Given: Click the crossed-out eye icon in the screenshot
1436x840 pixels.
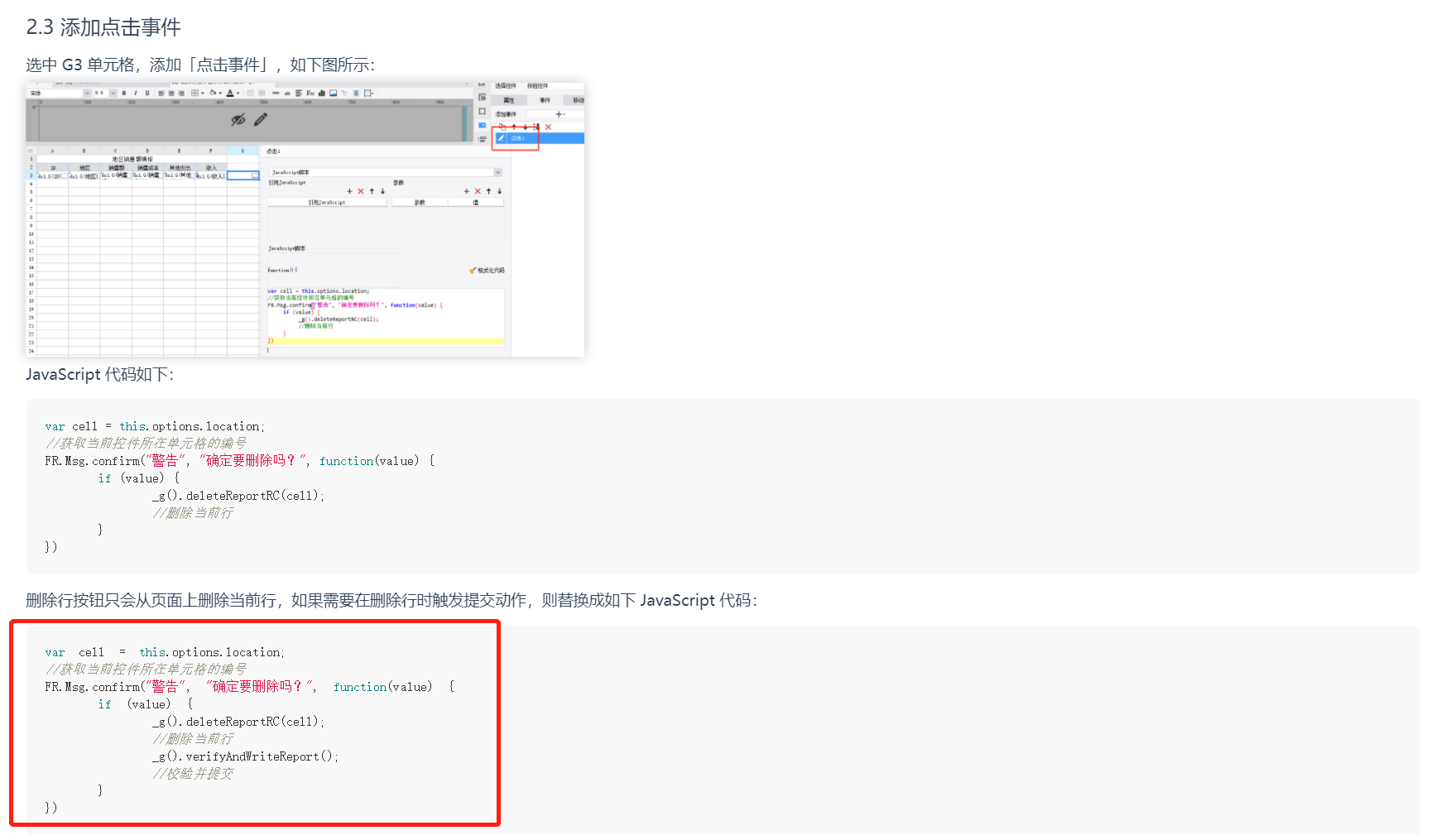Looking at the screenshot, I should pyautogui.click(x=238, y=119).
